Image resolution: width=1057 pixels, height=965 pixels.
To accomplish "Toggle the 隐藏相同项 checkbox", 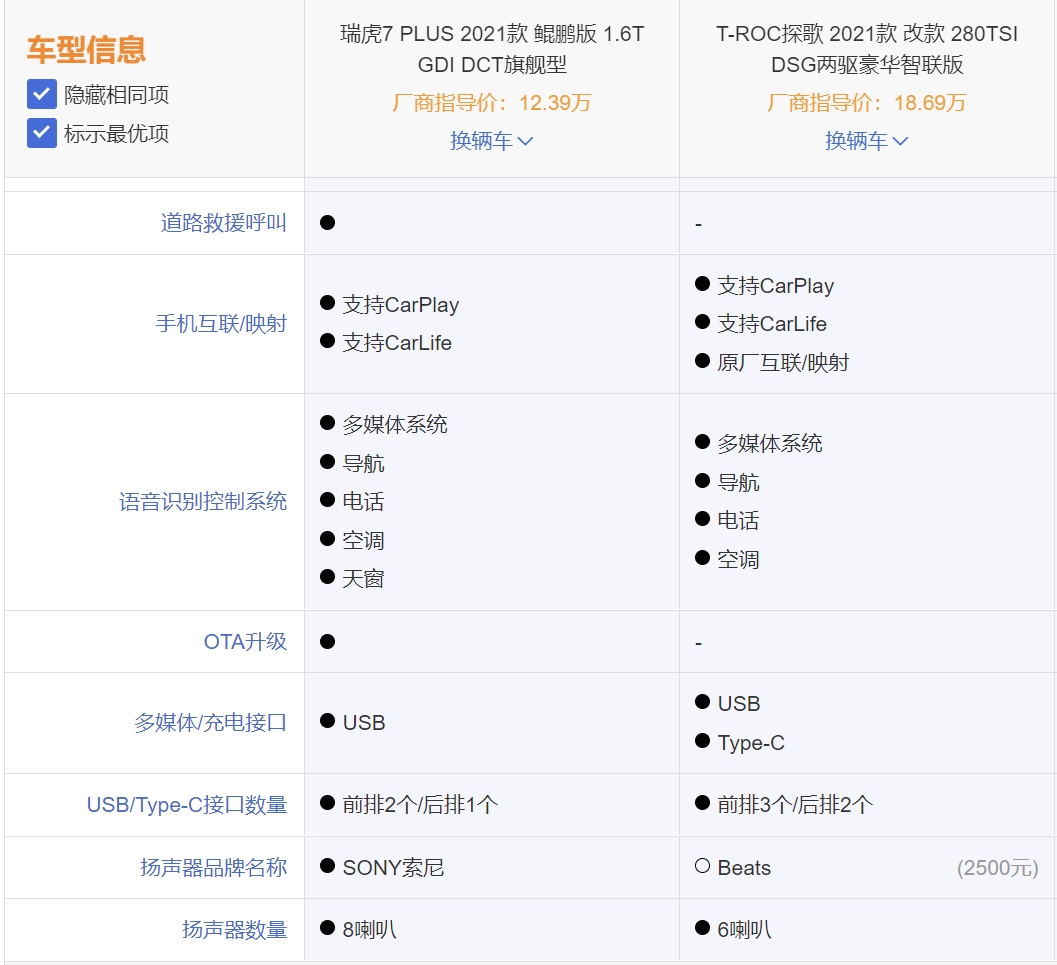I will click(x=41, y=95).
